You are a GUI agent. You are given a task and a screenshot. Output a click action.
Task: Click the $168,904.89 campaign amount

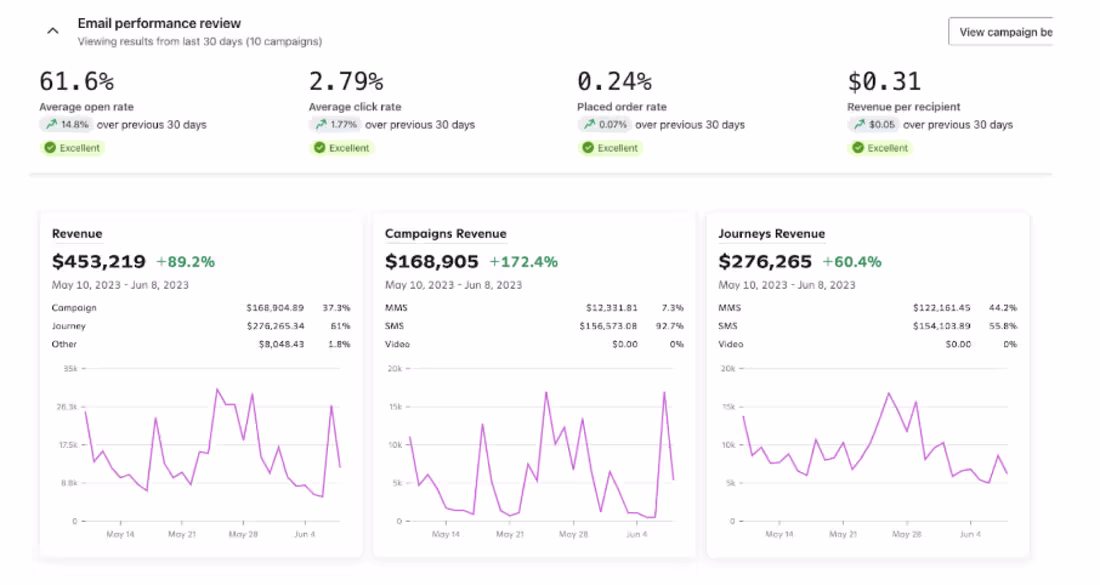275,308
